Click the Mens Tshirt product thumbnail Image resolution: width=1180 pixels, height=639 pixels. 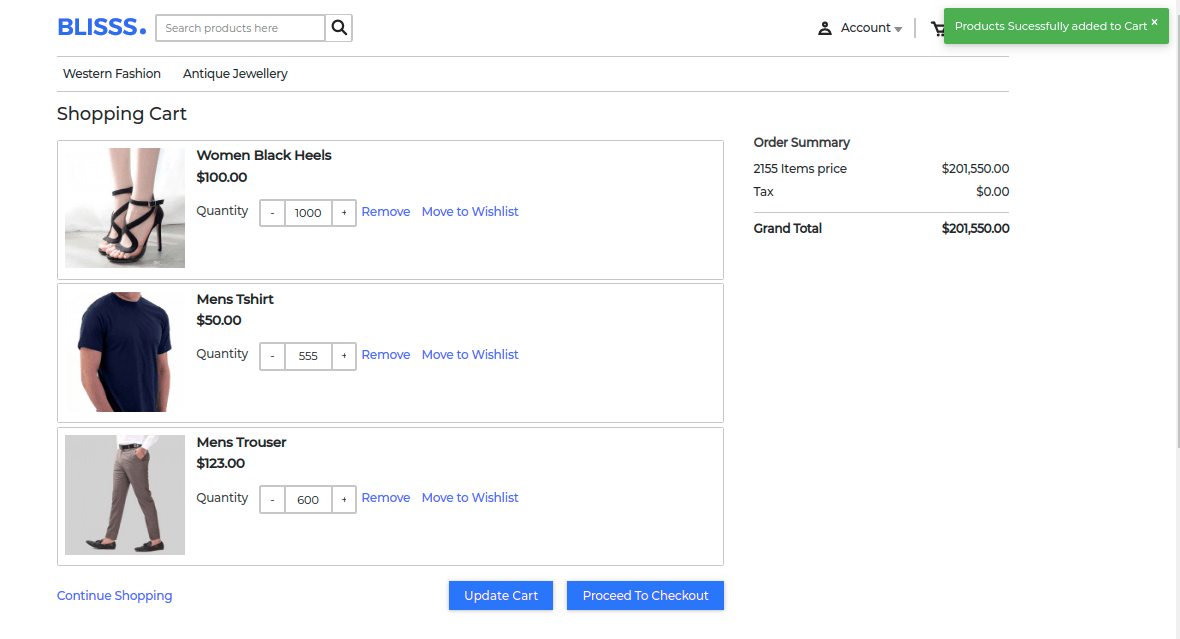point(124,351)
